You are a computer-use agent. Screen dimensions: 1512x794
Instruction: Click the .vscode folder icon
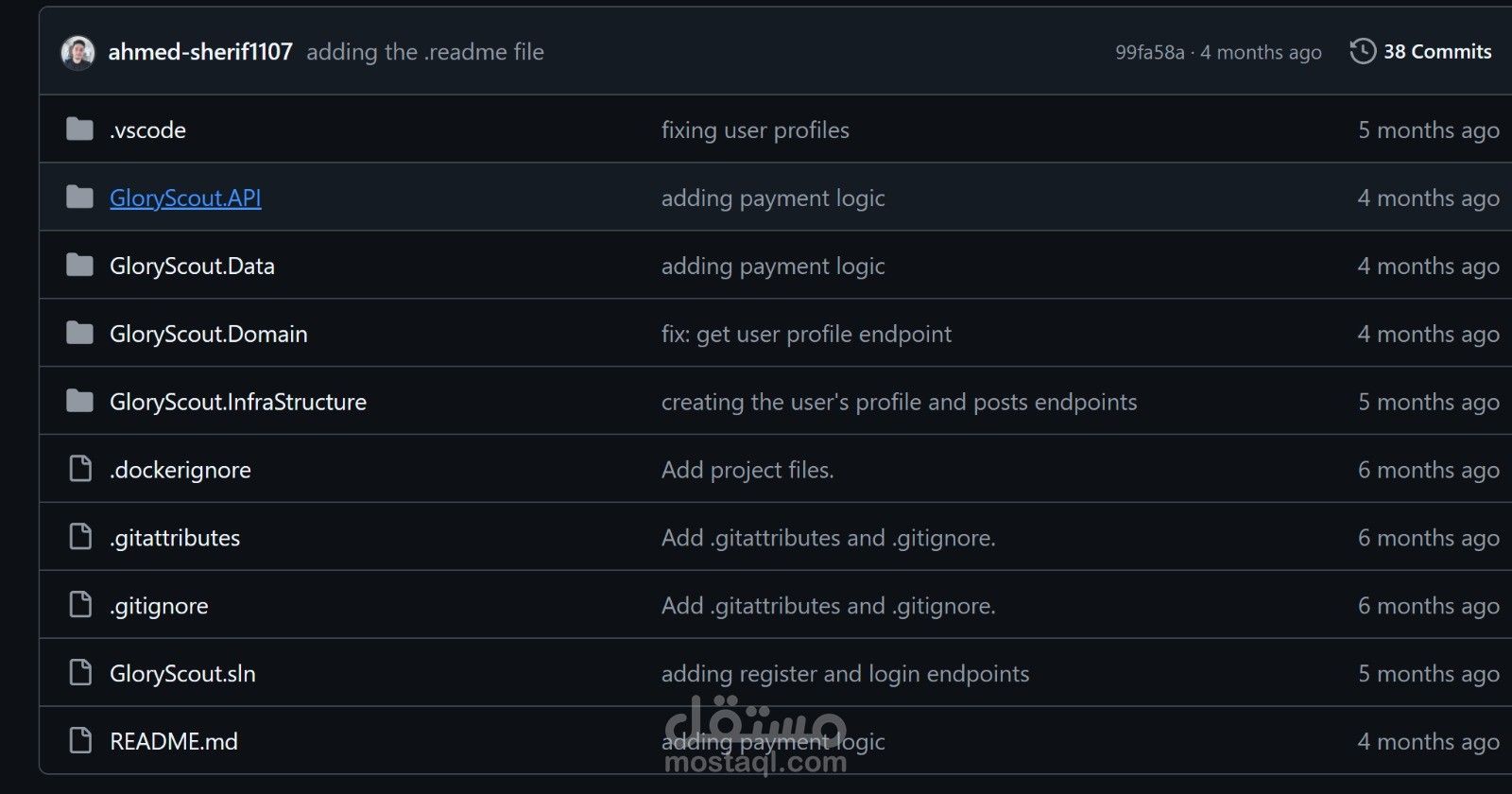(x=80, y=129)
